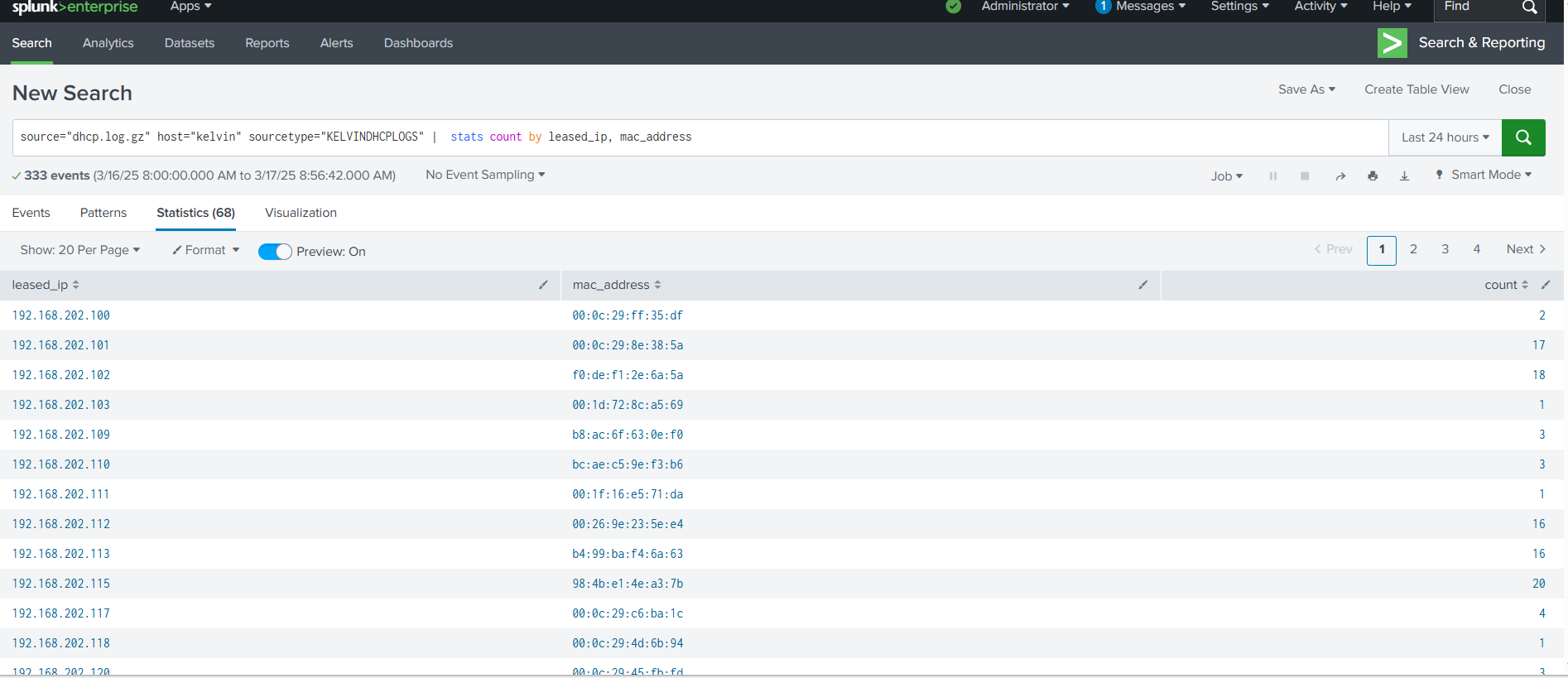The image size is (1568, 678).
Task: Sort by mac_address column
Action: (x=617, y=285)
